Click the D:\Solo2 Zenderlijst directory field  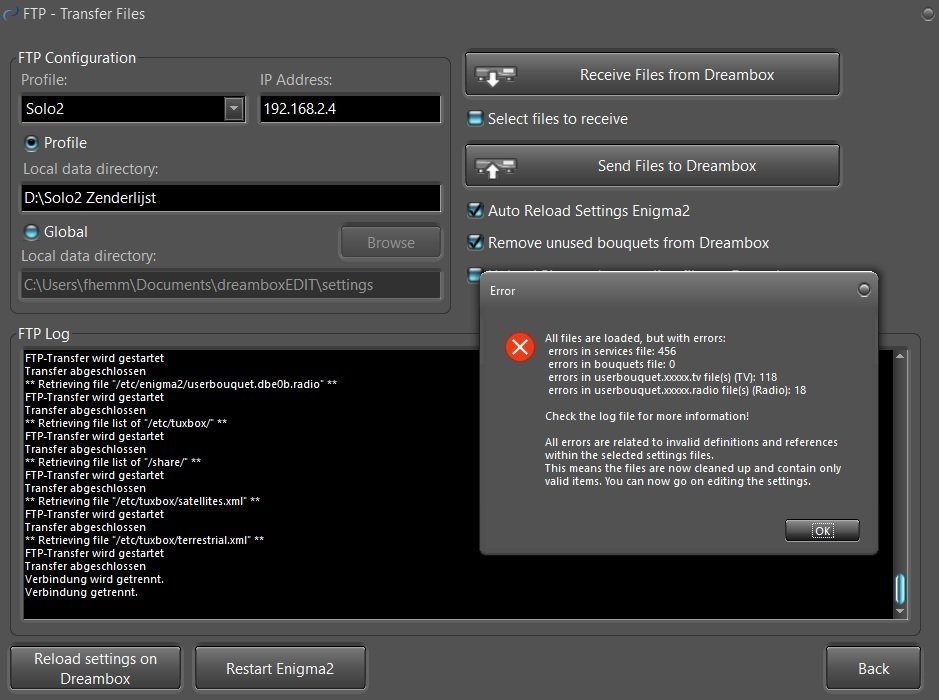coord(231,198)
